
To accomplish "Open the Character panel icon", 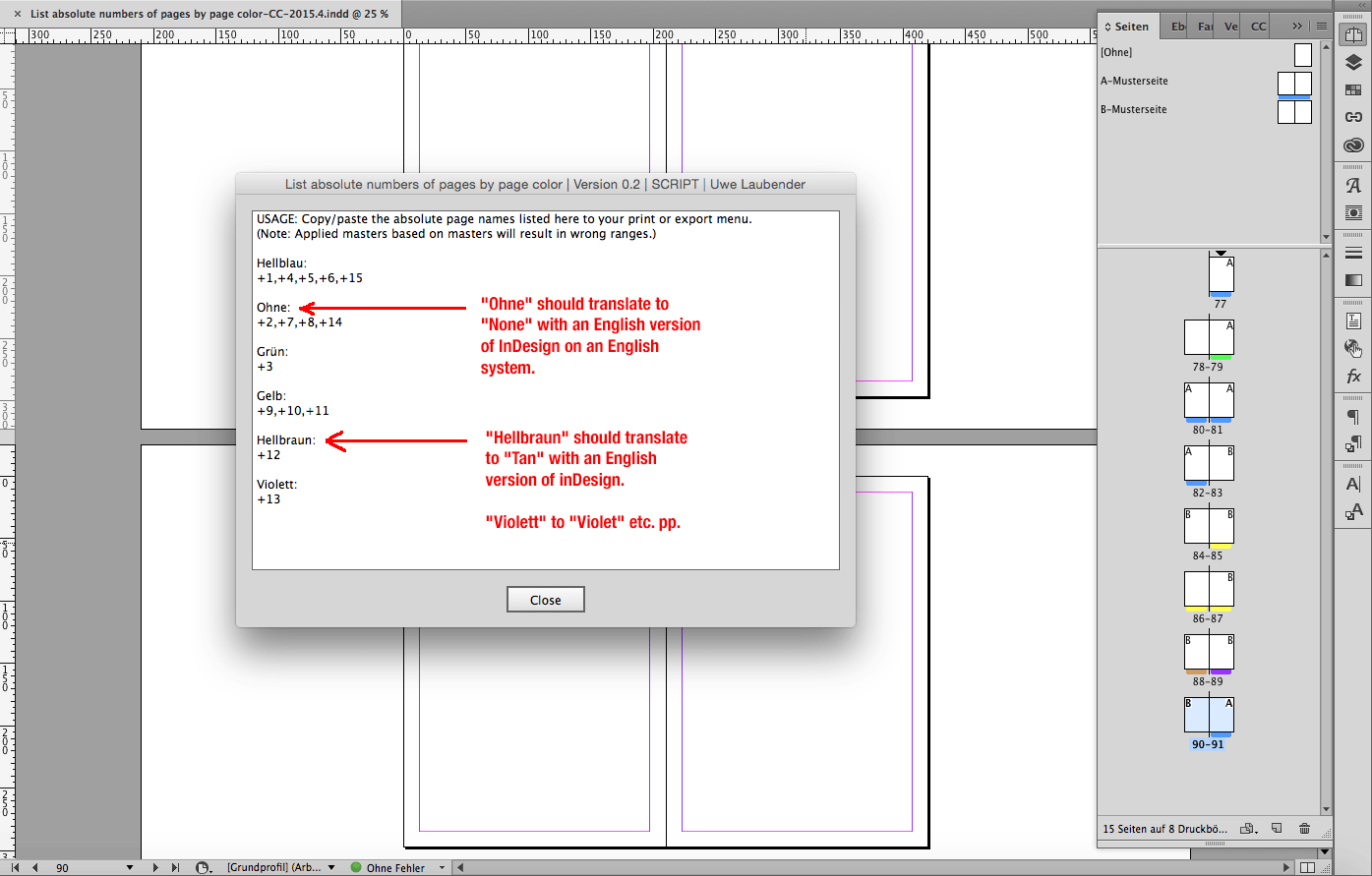I will [1353, 484].
